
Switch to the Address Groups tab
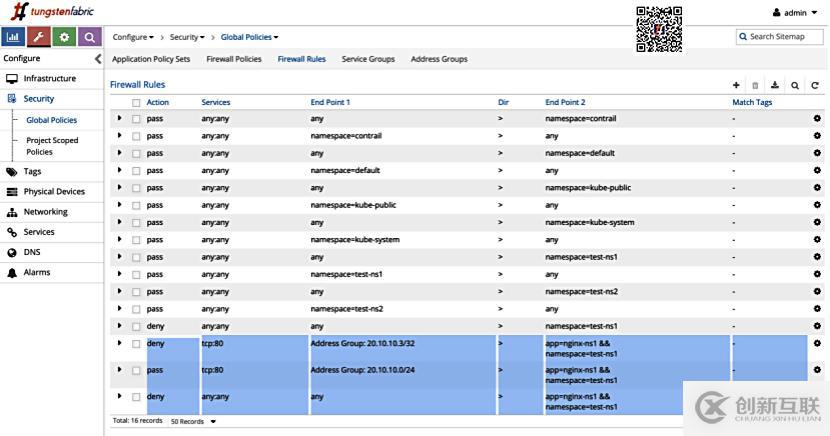pos(439,59)
